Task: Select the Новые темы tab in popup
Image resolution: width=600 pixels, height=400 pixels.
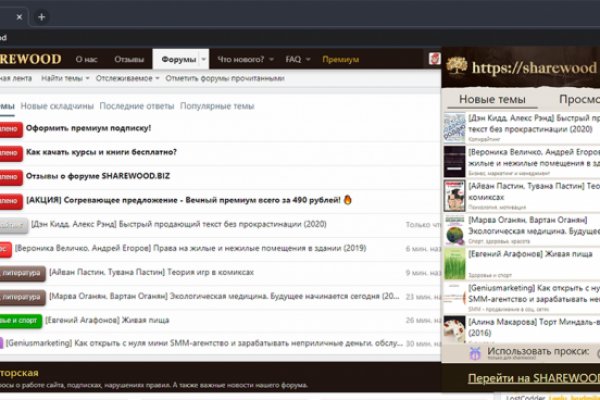Action: click(489, 100)
